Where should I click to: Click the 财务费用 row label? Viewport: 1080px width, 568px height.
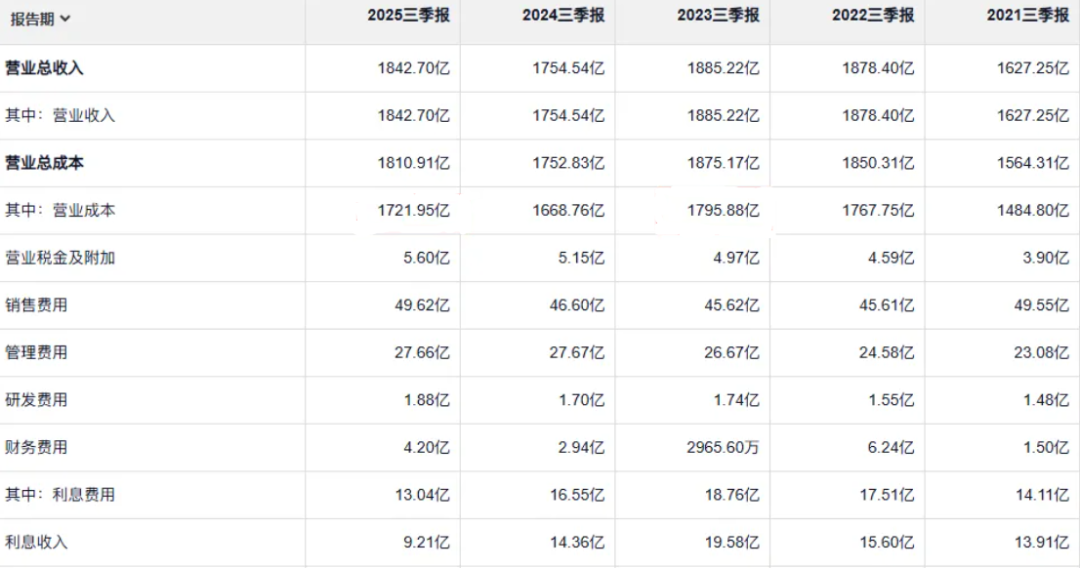pos(36,447)
